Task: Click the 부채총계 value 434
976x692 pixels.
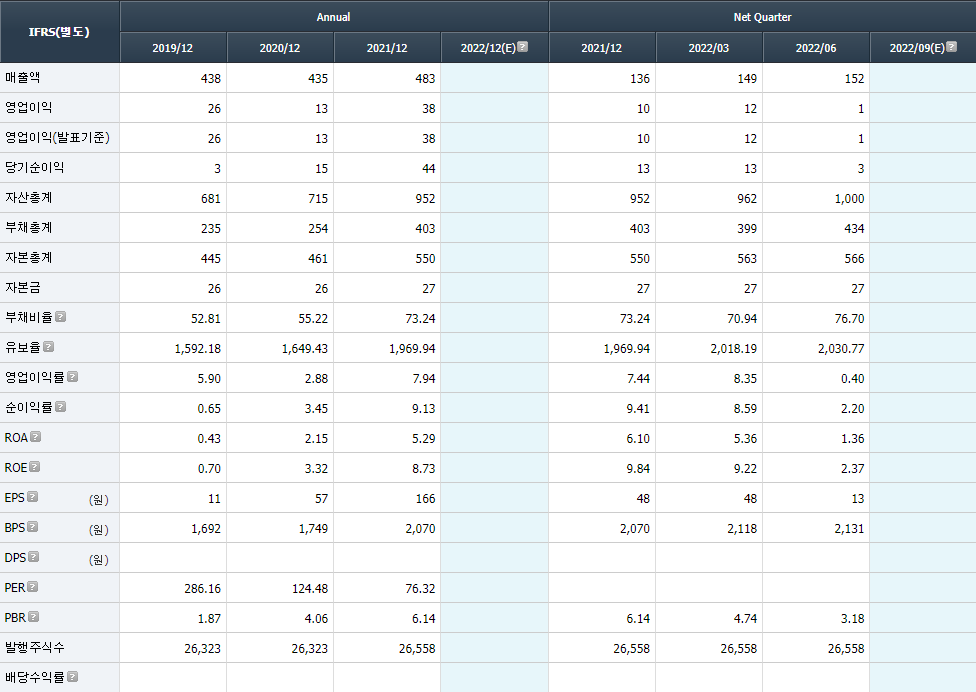Action: pos(854,228)
